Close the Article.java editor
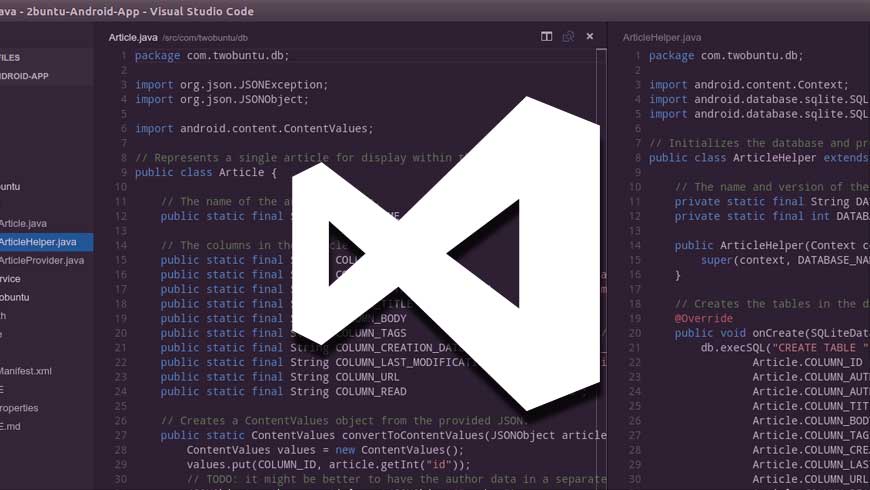The height and width of the screenshot is (490, 870). [x=590, y=36]
